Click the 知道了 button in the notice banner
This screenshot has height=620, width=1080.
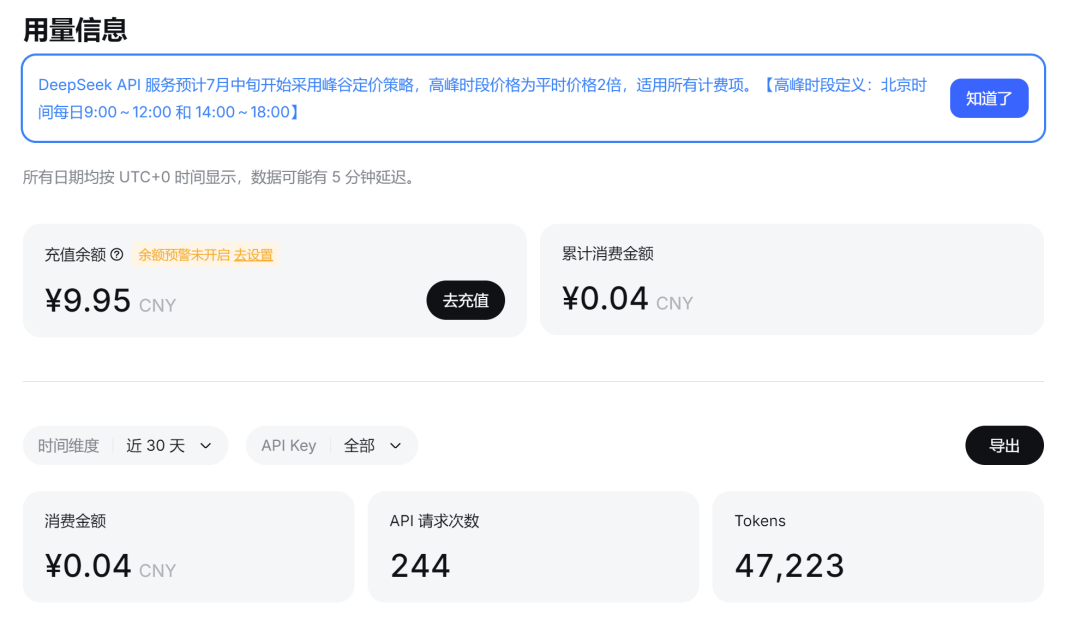coord(988,99)
